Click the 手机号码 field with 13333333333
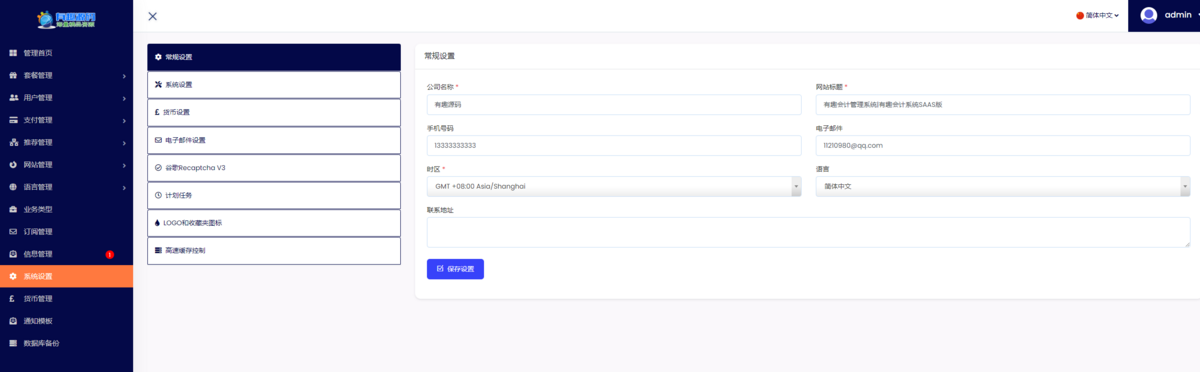 614,145
